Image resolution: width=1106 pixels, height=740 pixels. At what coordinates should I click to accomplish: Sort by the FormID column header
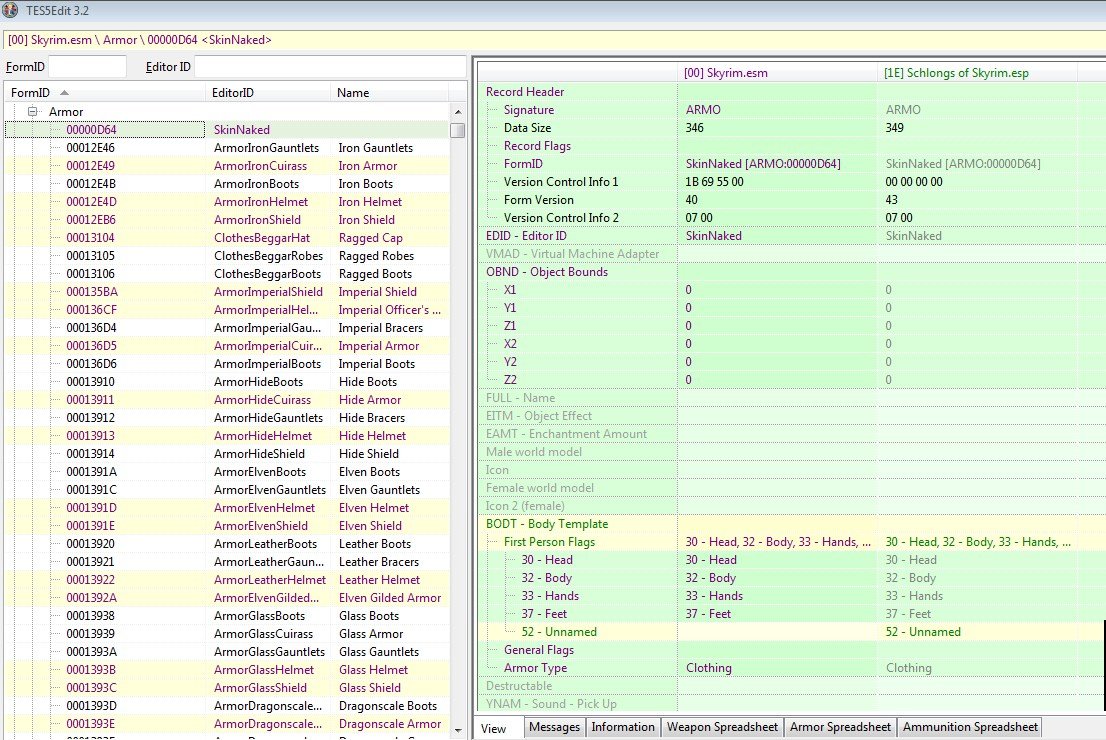tap(105, 92)
